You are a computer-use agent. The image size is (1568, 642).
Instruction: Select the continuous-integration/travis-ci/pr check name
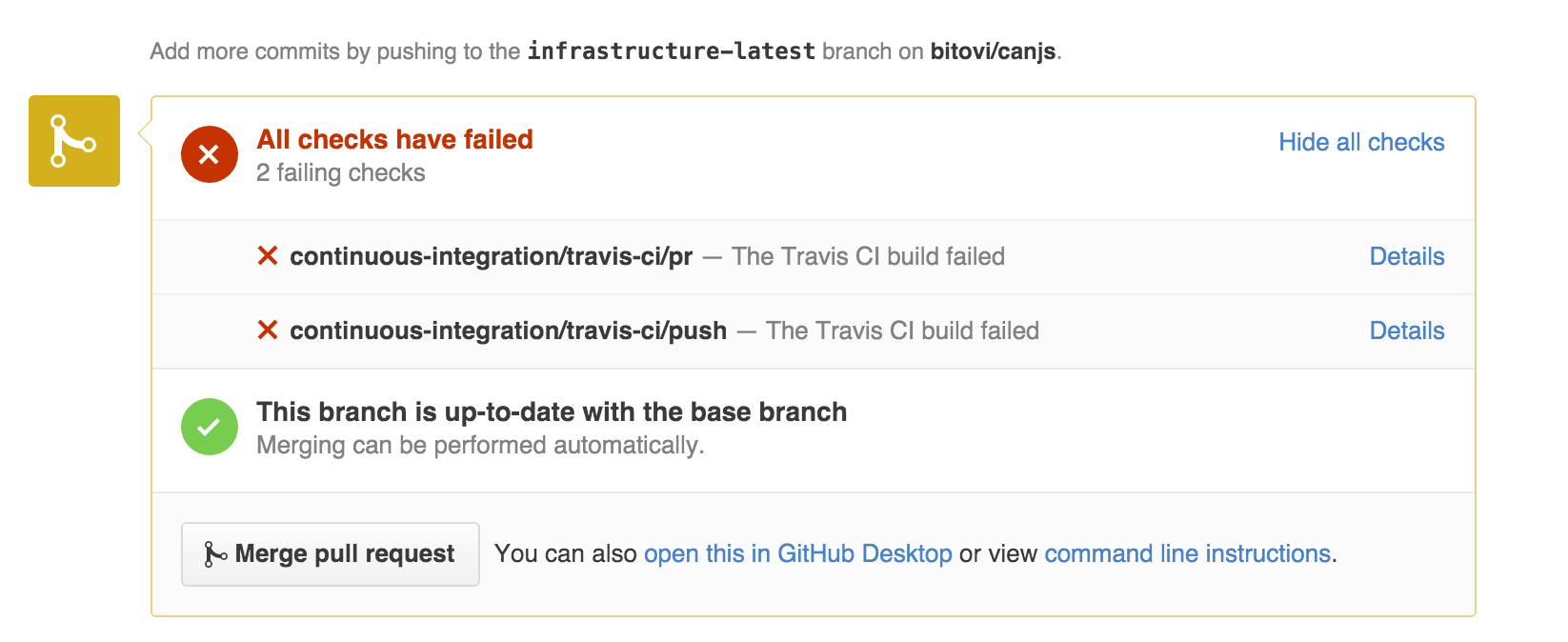491,256
